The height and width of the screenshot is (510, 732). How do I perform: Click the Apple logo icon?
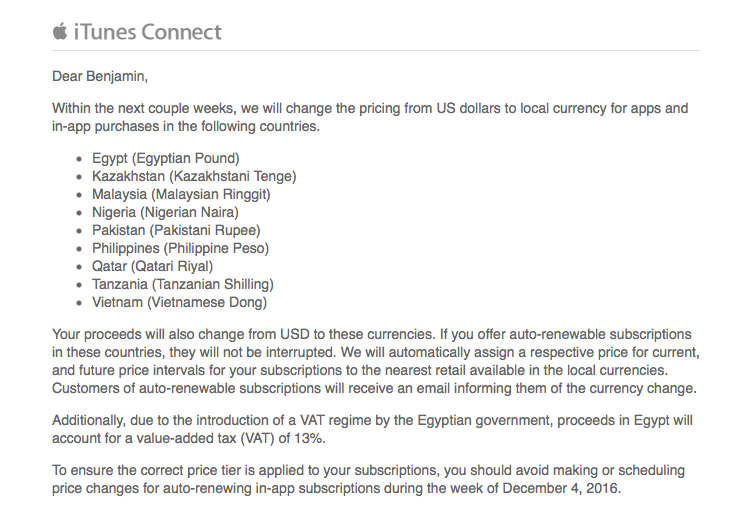coord(60,31)
